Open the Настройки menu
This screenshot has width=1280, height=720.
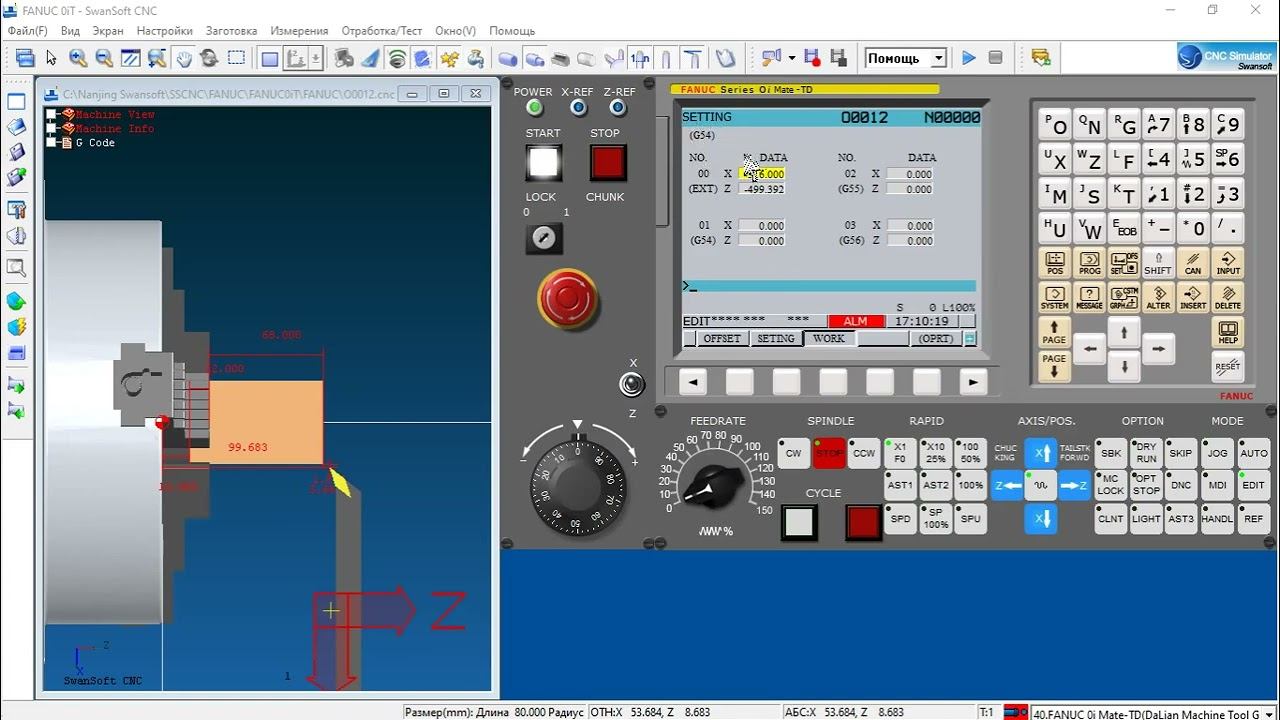(x=165, y=31)
